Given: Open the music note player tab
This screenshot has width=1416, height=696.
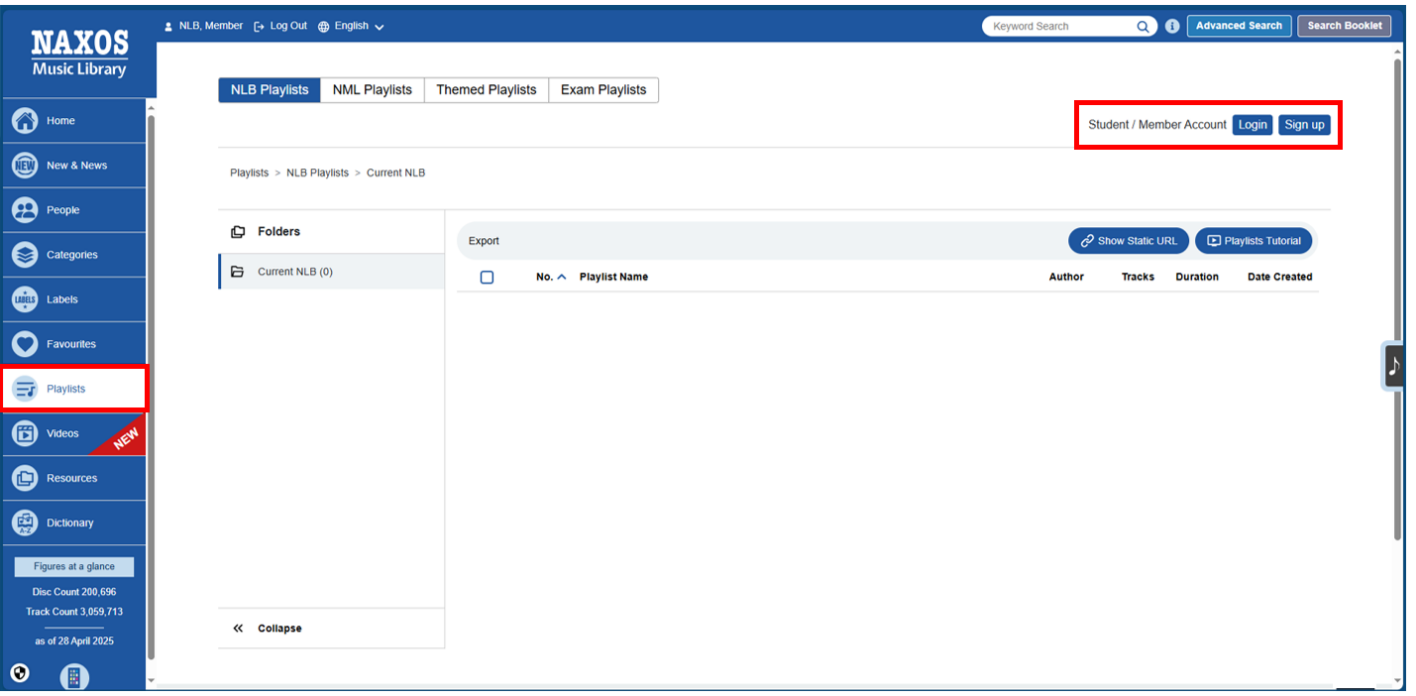Looking at the screenshot, I should point(1394,366).
